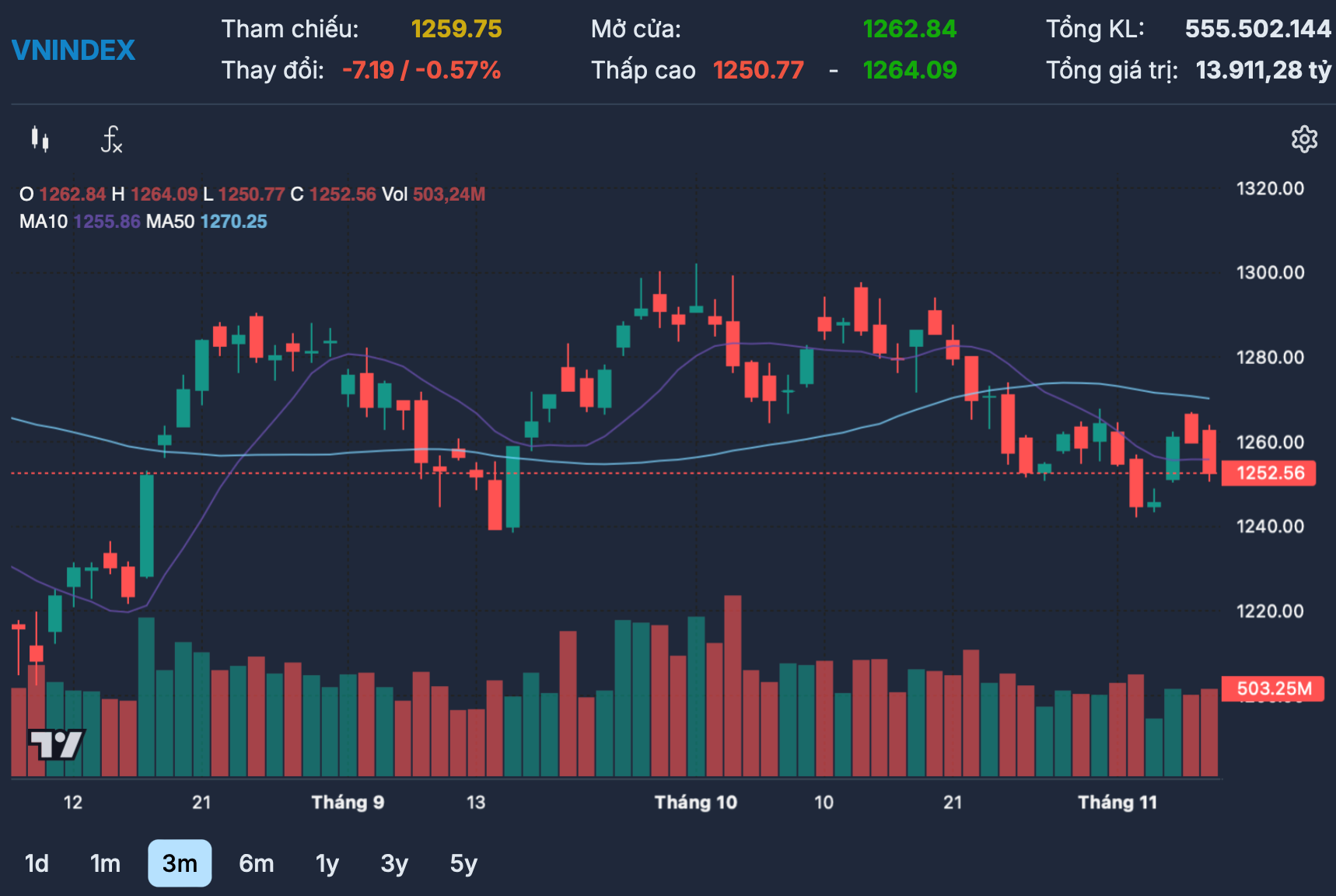The width and height of the screenshot is (1336, 896).
Task: Click the Tổng giá trị label
Action: point(1112,70)
